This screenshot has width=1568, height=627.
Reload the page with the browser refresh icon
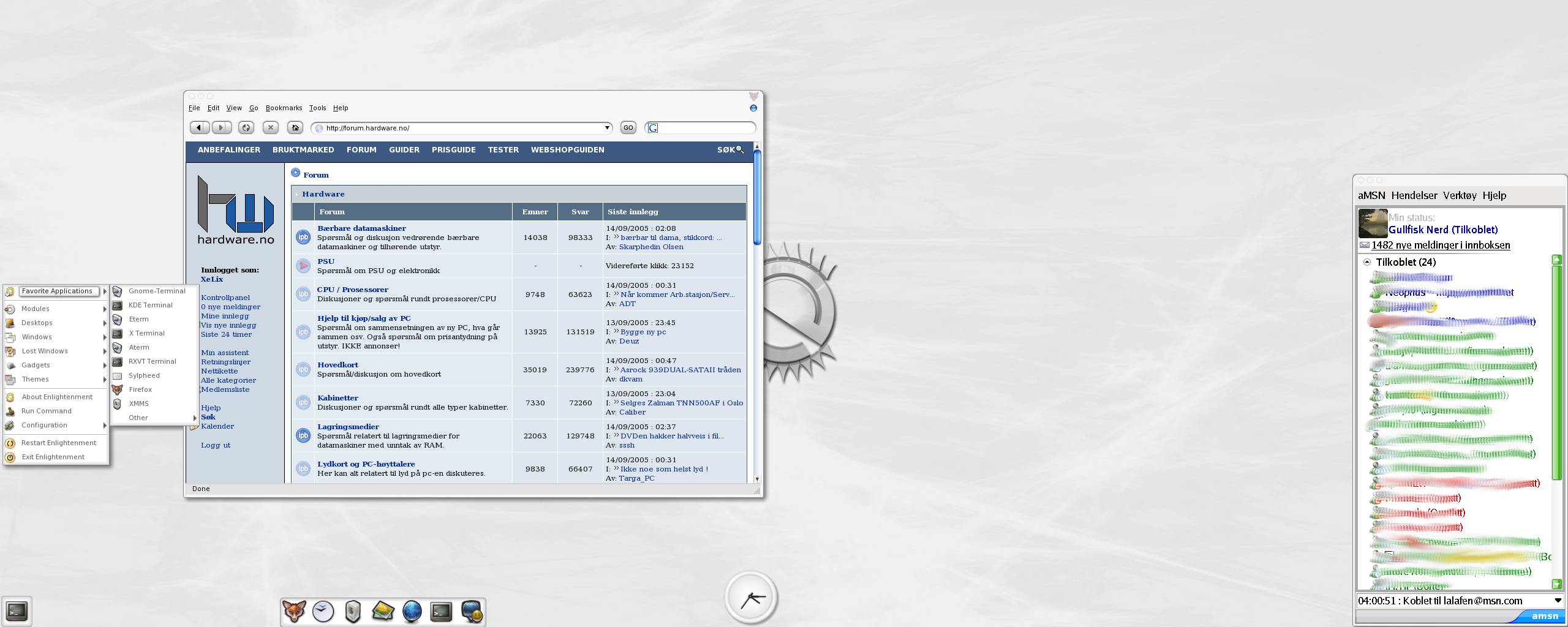(246, 127)
